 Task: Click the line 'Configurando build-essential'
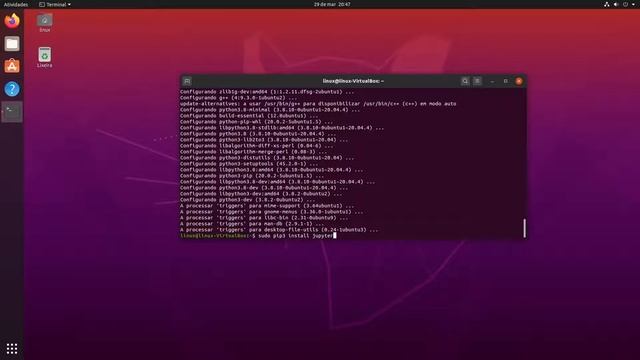(x=249, y=116)
